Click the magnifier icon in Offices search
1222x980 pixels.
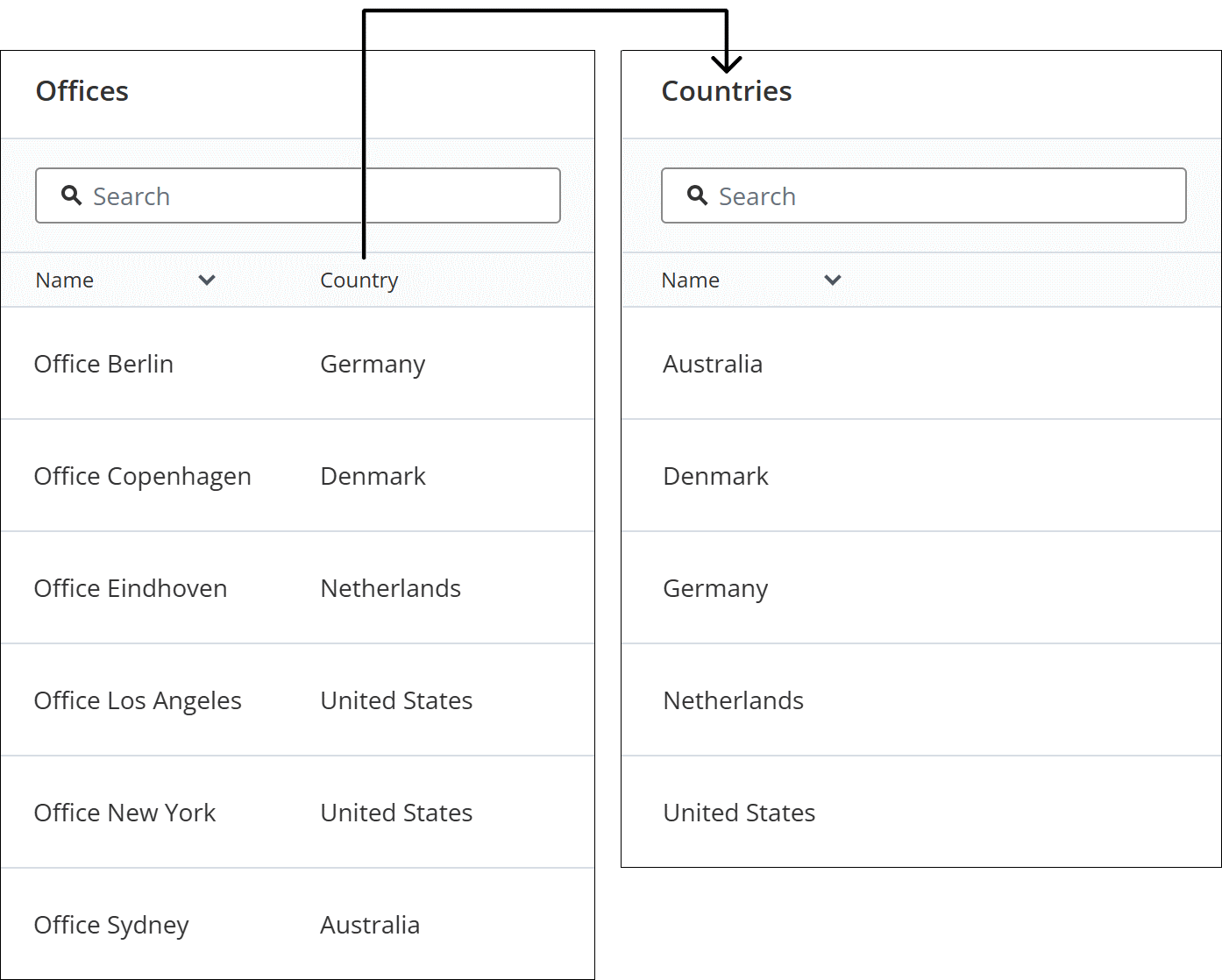71,195
